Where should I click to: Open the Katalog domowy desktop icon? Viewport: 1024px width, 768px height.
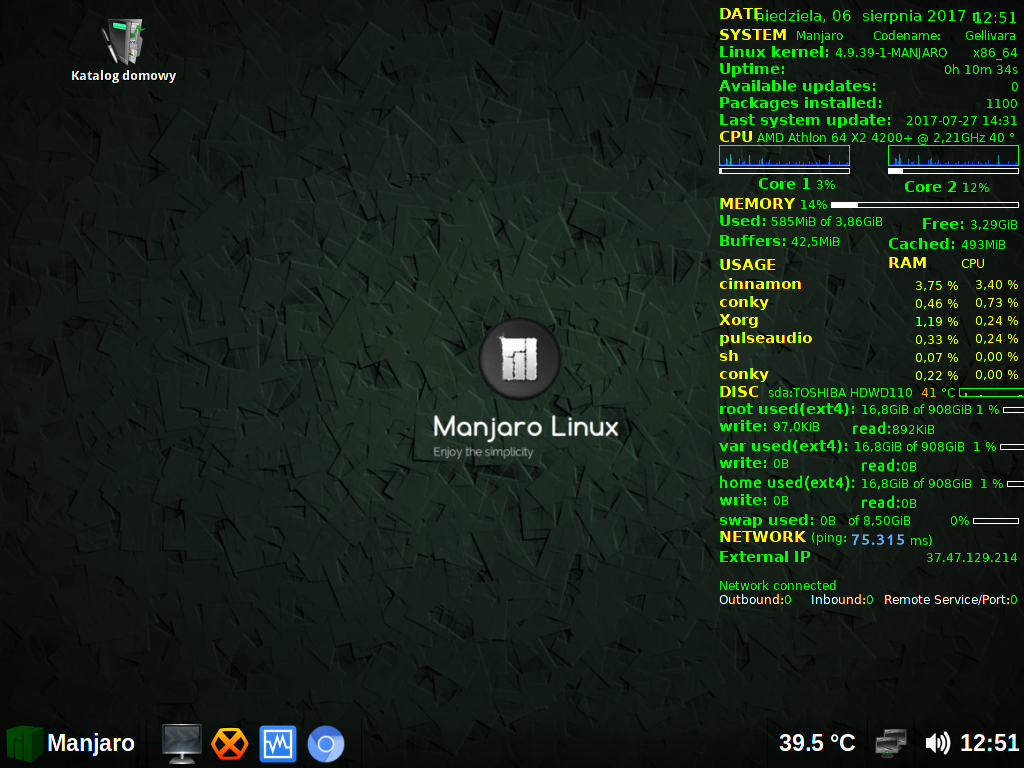(x=123, y=51)
